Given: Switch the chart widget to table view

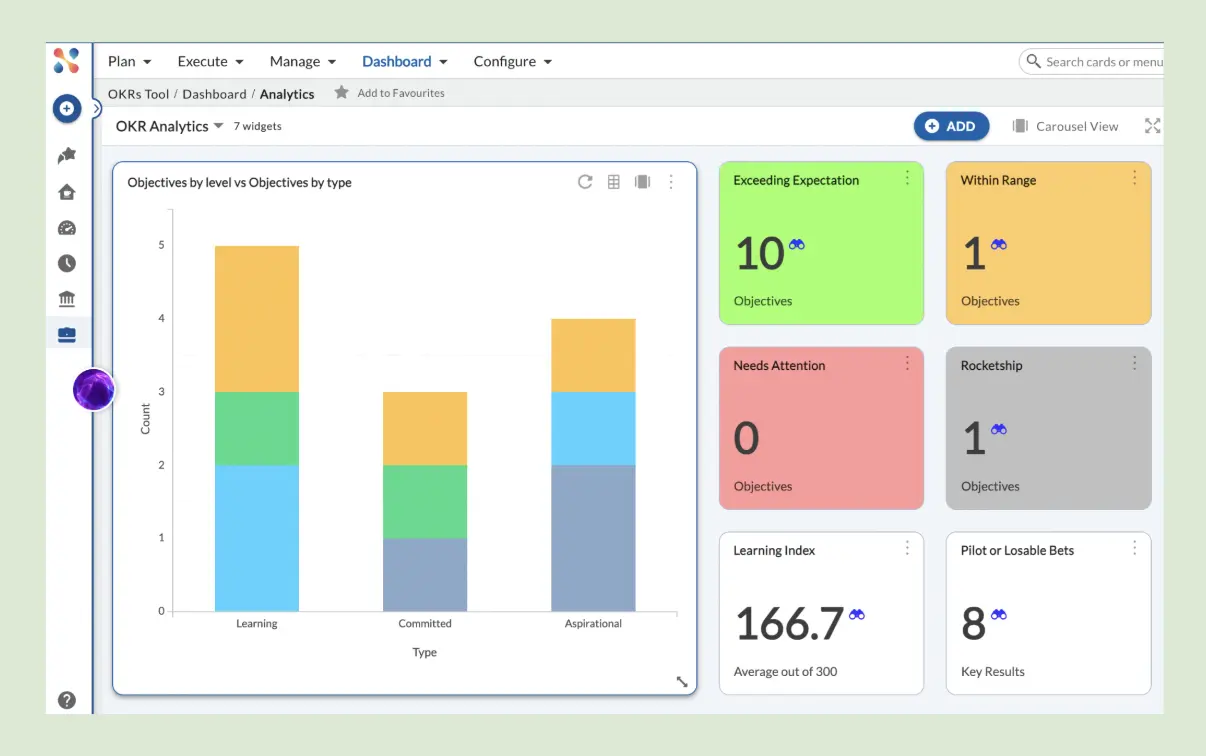Looking at the screenshot, I should point(613,182).
